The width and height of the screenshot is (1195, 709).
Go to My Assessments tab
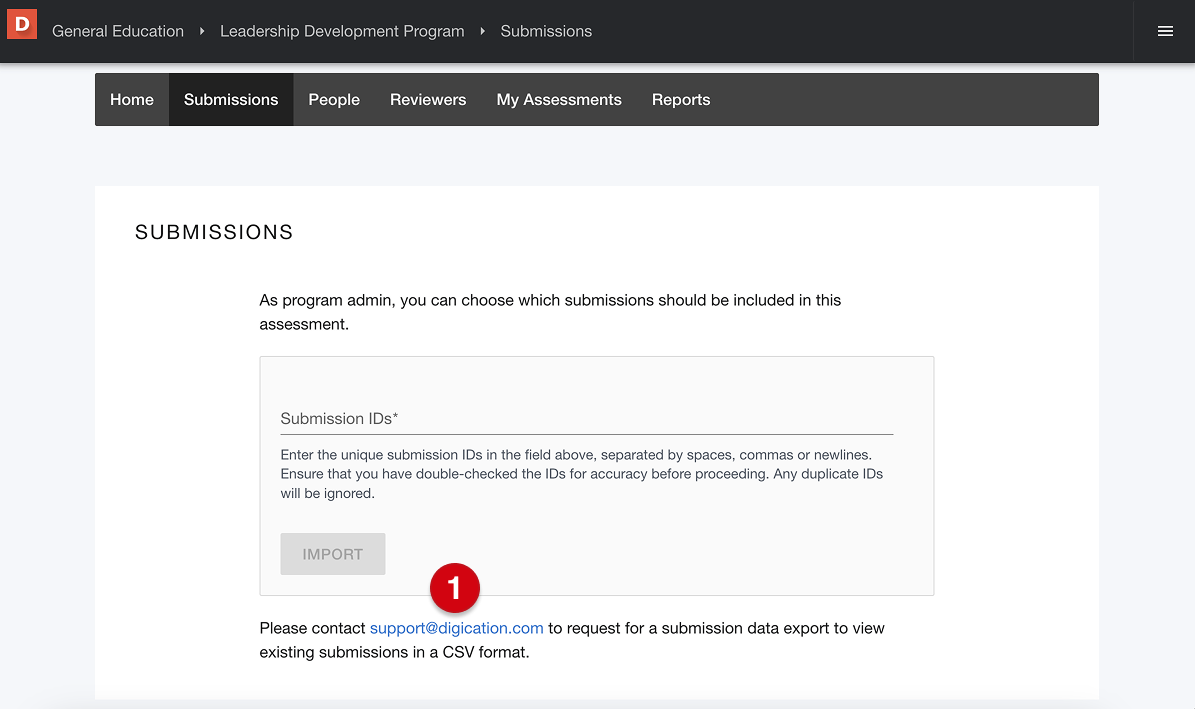click(x=559, y=100)
